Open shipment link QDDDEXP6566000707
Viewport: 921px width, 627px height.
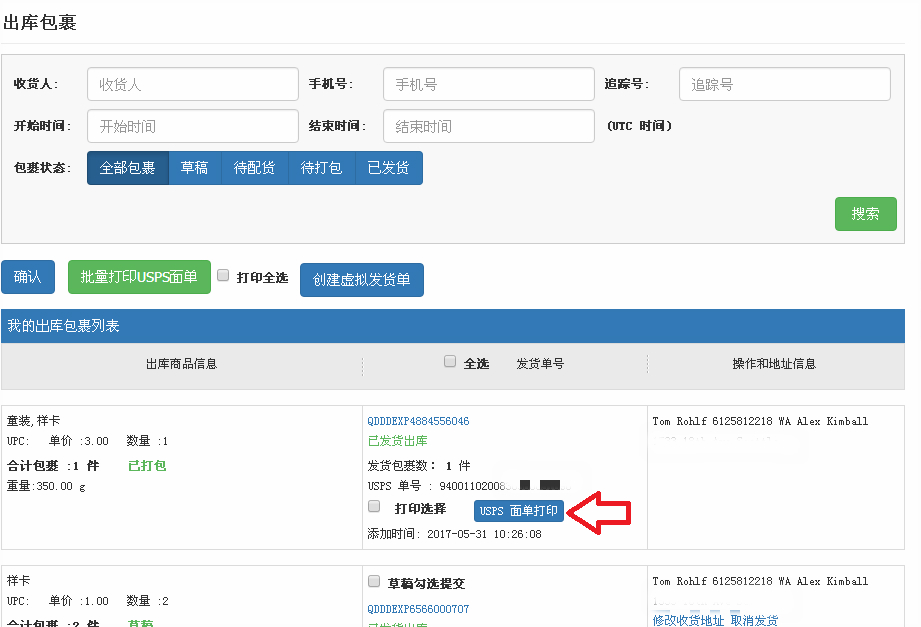[418, 609]
